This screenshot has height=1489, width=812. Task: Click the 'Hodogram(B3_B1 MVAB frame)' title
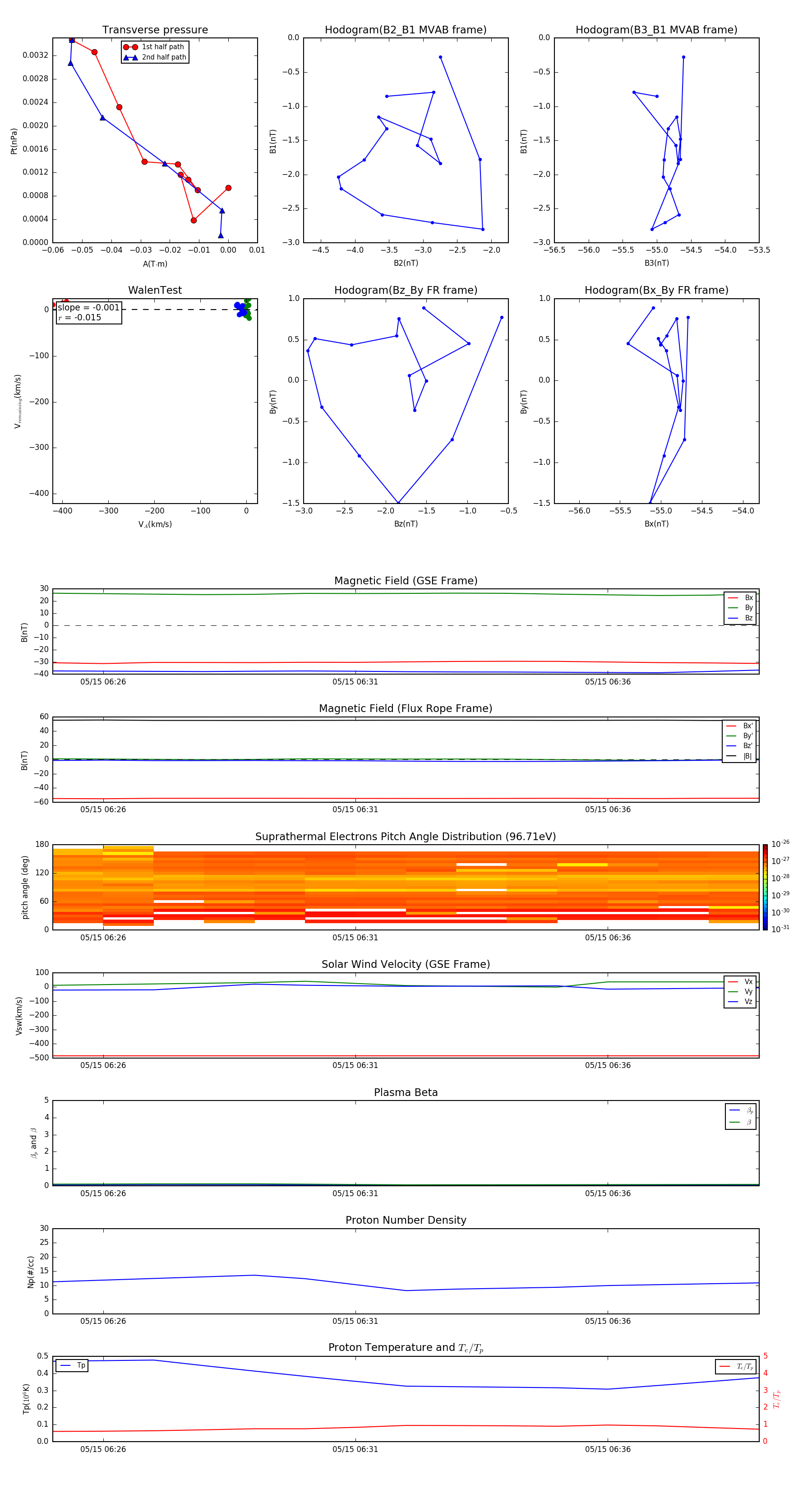tap(656, 30)
